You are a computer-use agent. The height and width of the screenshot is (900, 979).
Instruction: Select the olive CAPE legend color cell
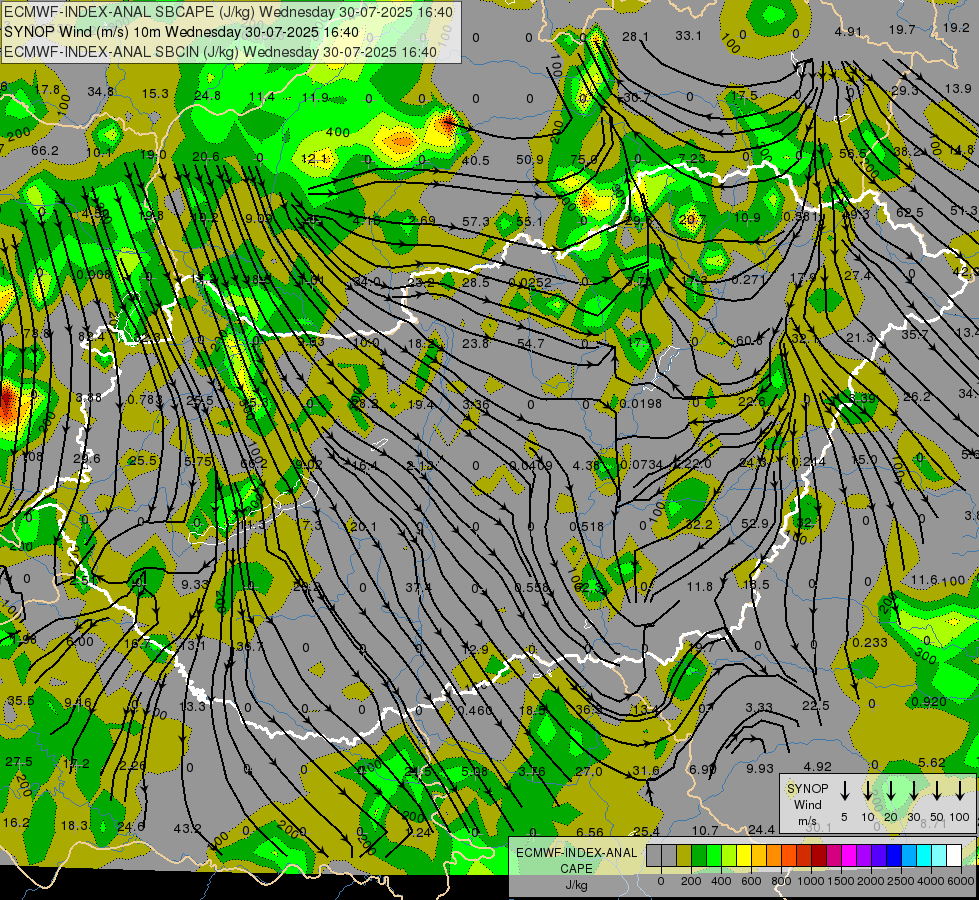coord(684,856)
